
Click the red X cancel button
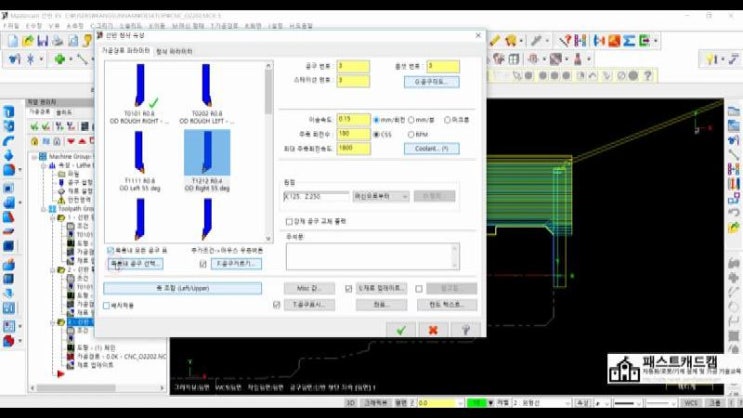pyautogui.click(x=433, y=329)
